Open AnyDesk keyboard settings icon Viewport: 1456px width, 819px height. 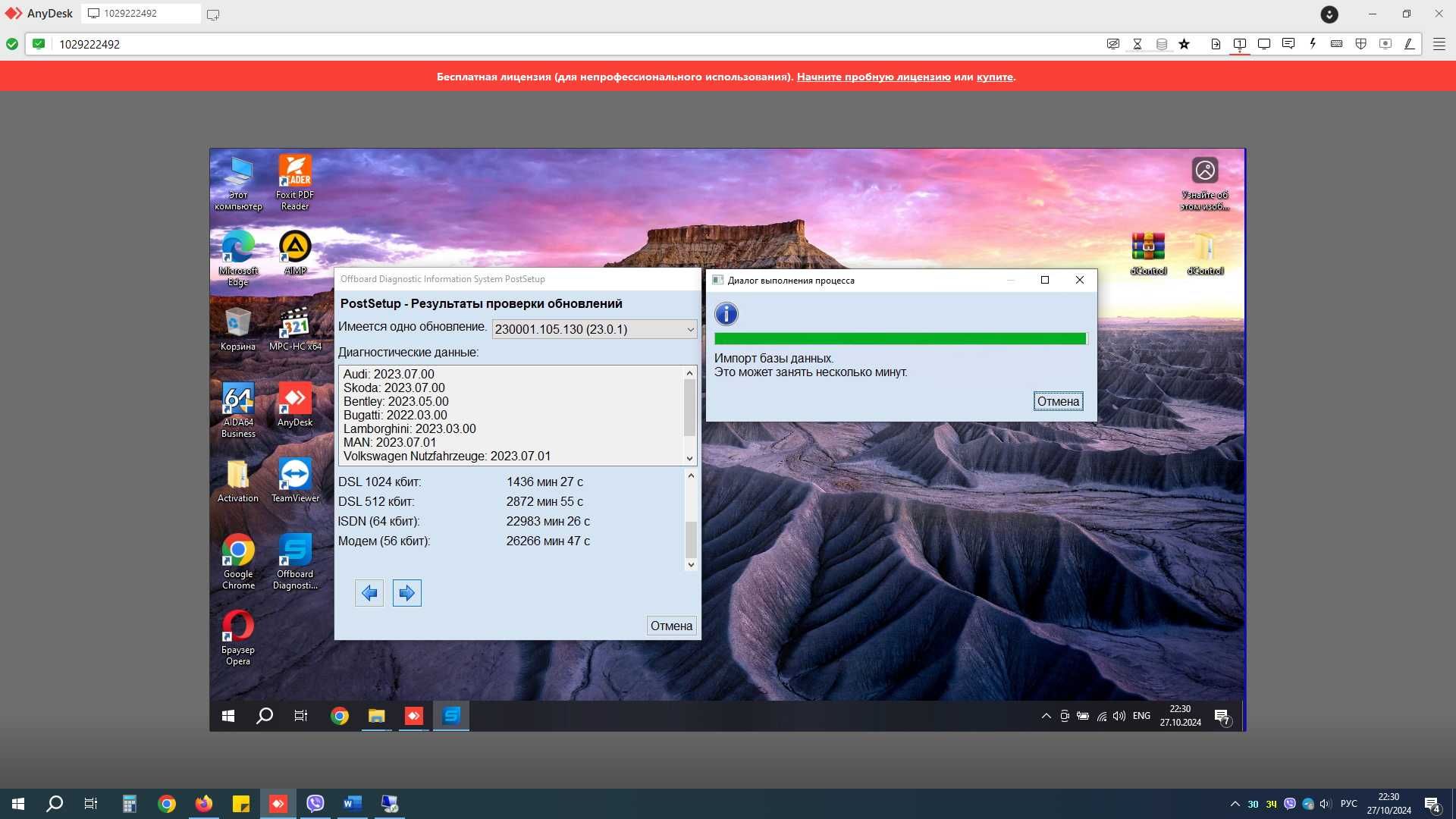pyautogui.click(x=1337, y=44)
